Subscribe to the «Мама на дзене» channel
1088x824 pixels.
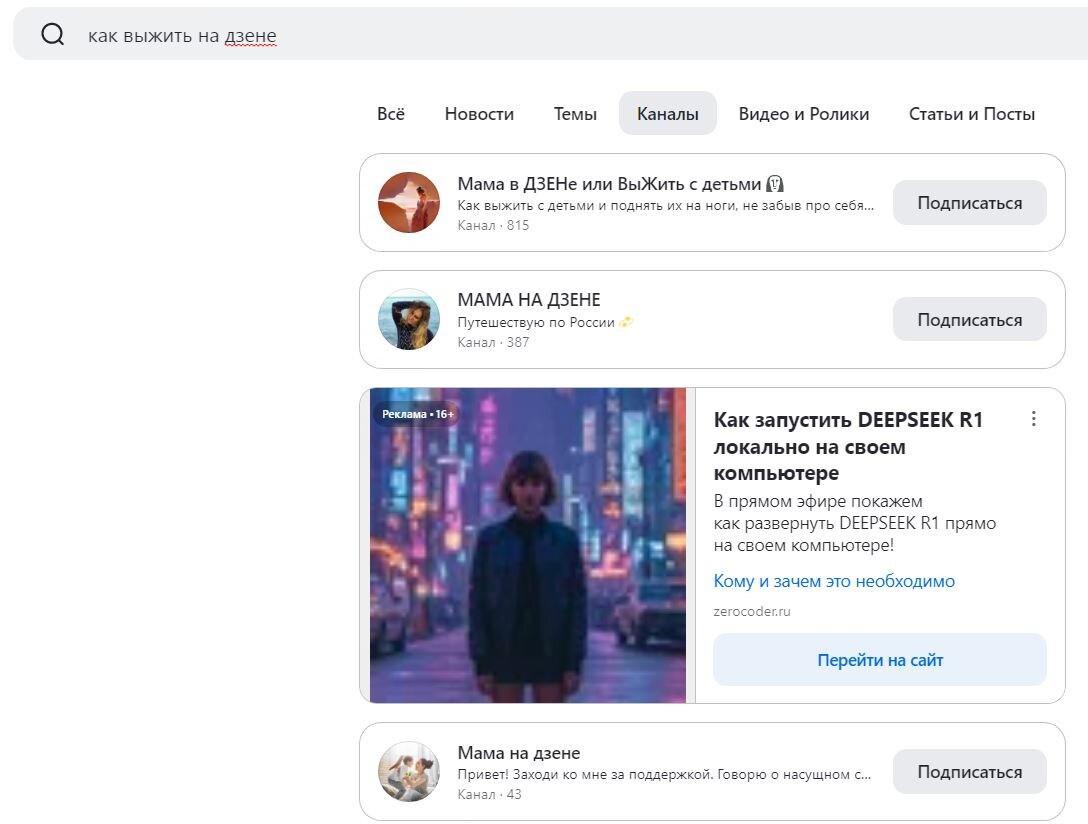coord(969,771)
